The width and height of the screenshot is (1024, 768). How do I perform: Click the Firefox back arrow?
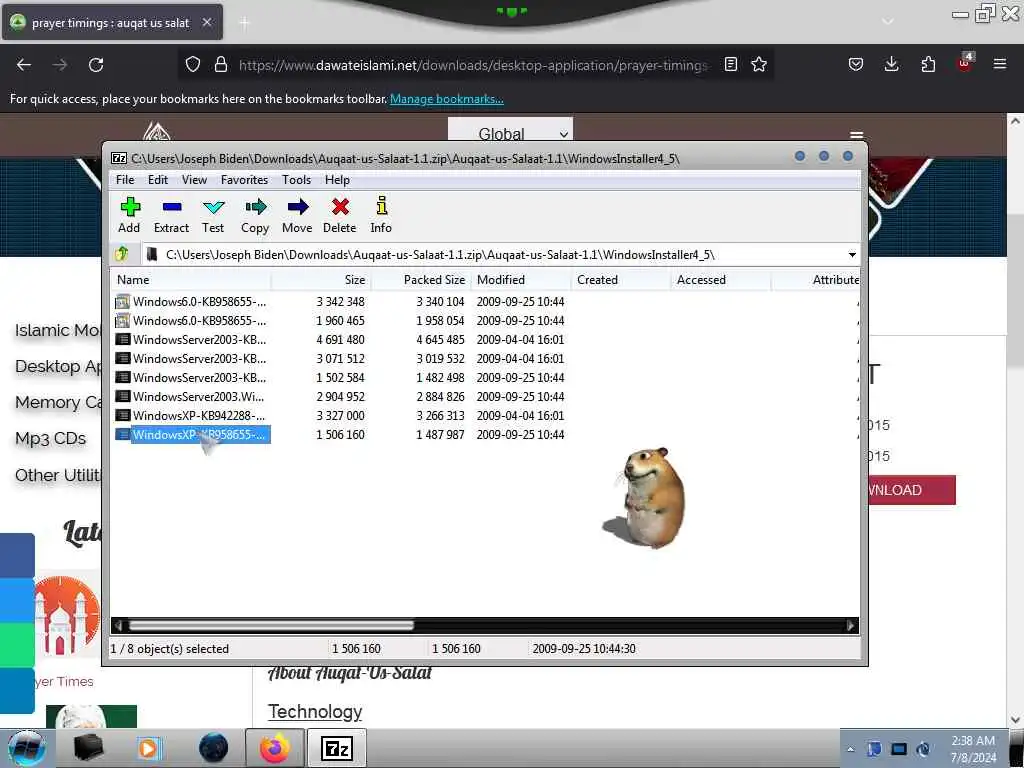[24, 65]
